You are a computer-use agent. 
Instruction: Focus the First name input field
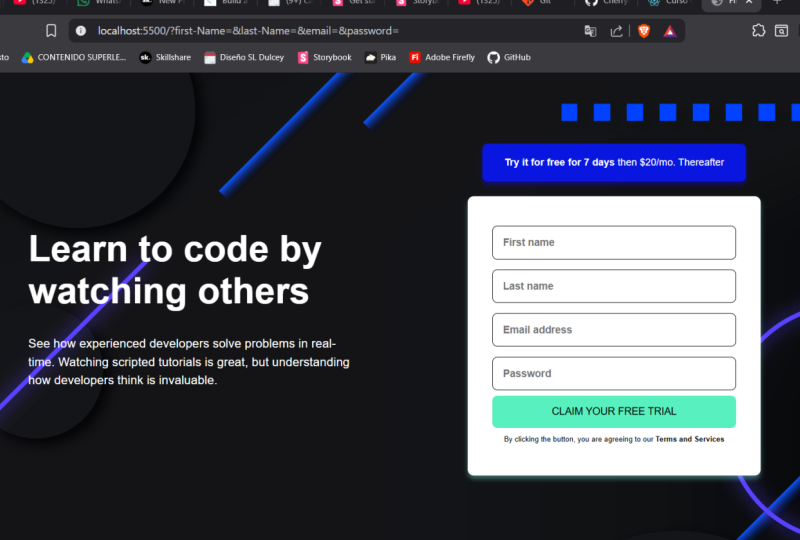coord(614,242)
